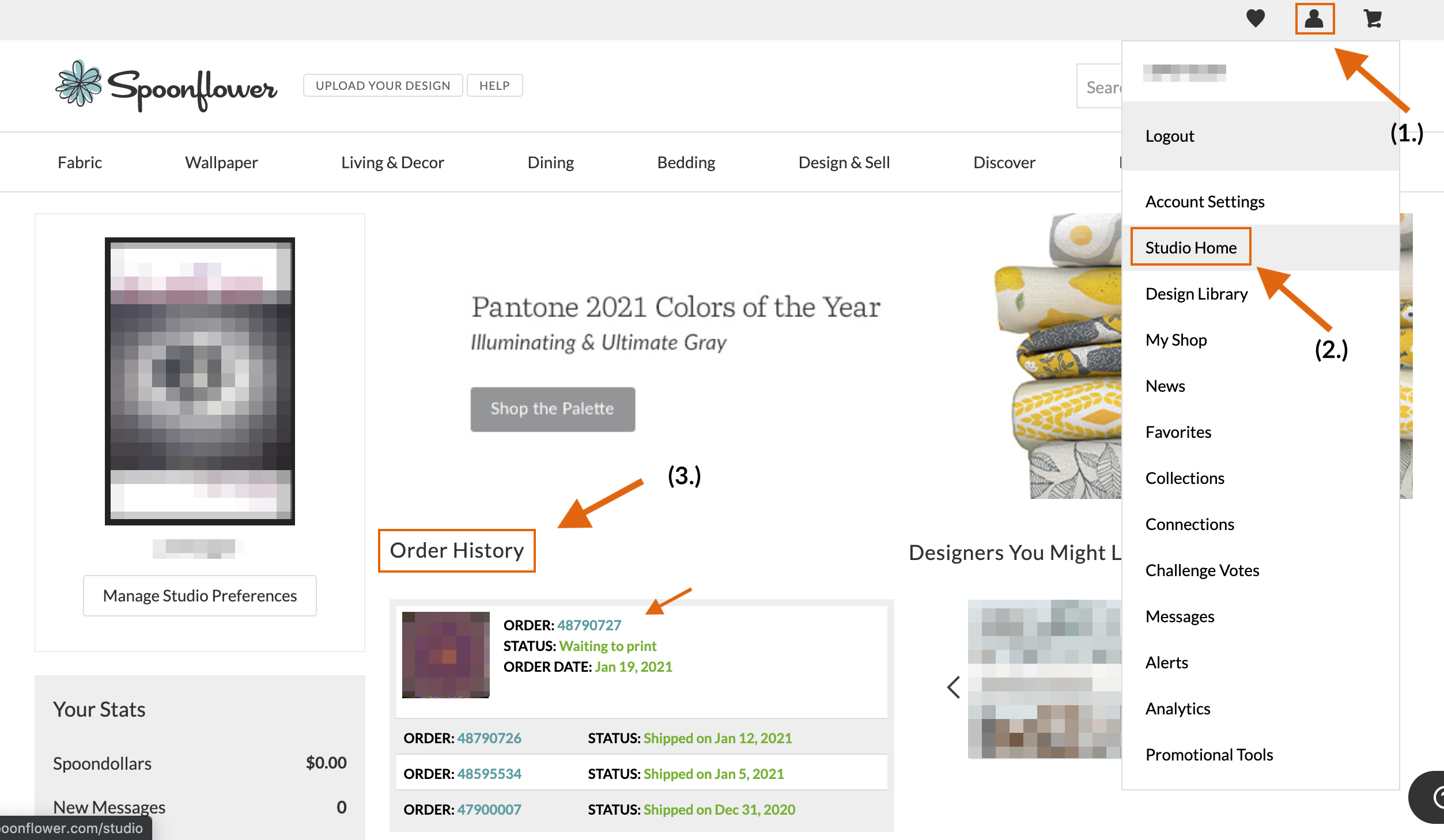
Task: Open Messages from account dropdown
Action: tap(1260, 616)
